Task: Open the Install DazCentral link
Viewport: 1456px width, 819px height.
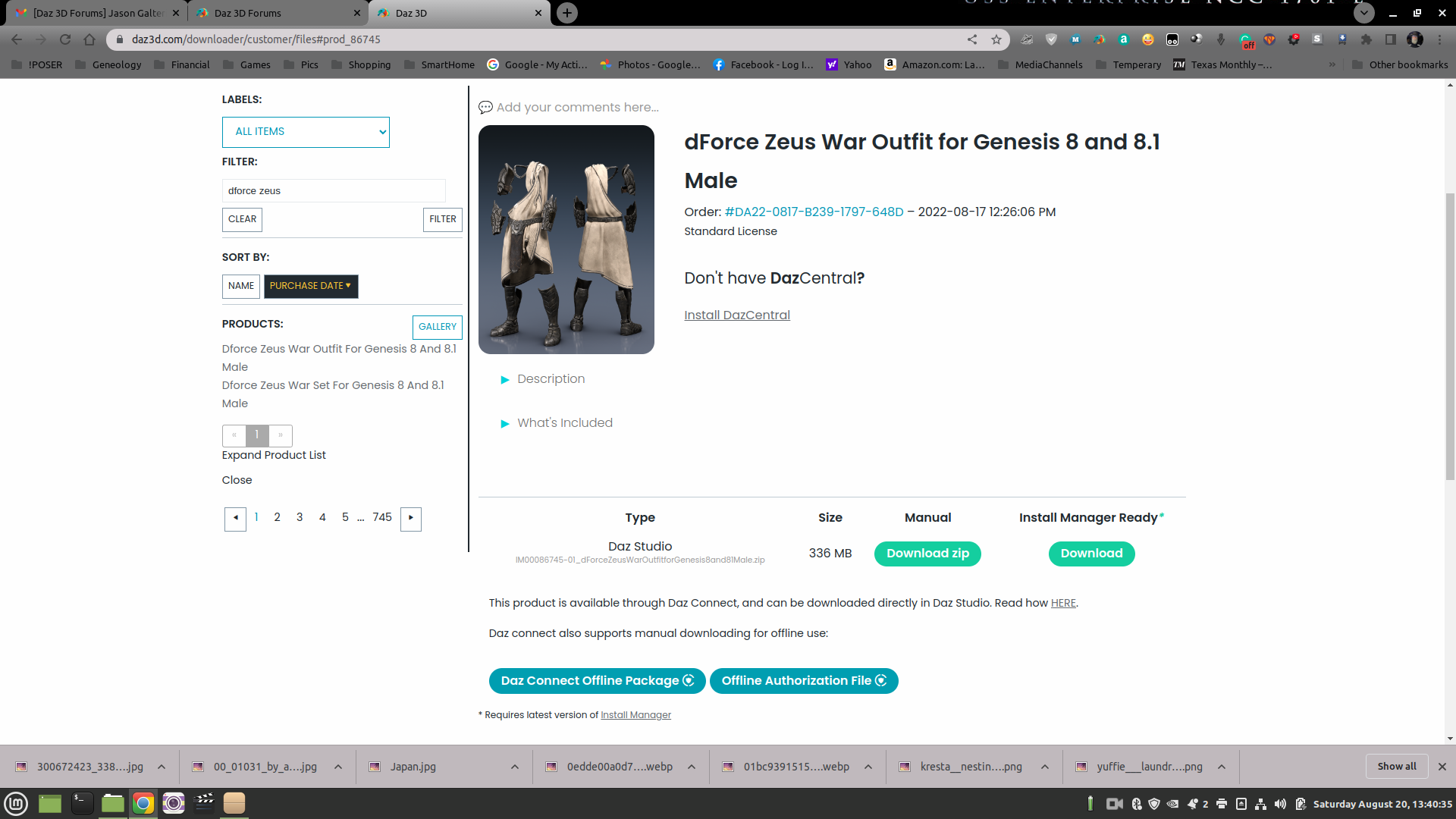Action: click(x=737, y=315)
